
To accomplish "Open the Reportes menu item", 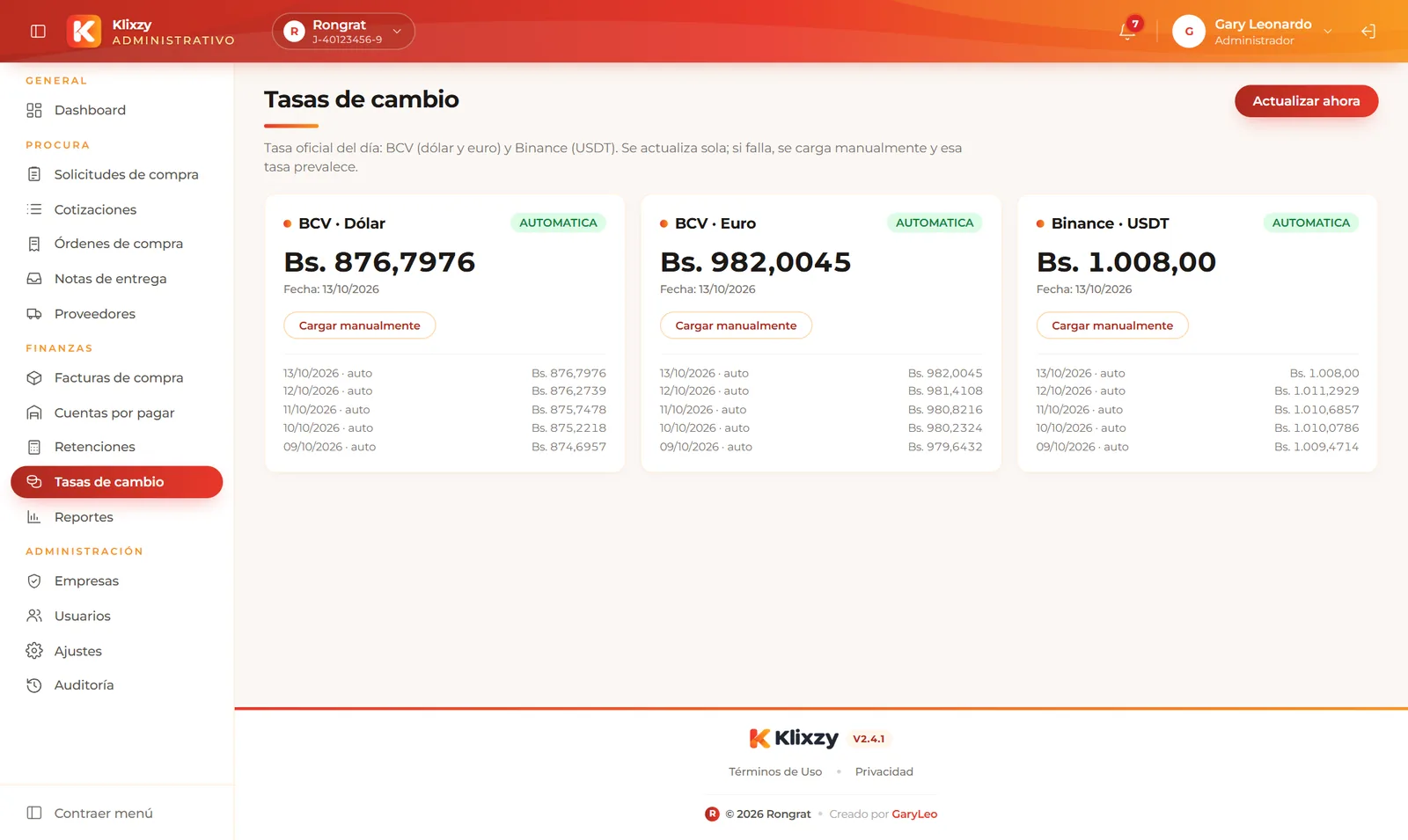I will (x=116, y=517).
